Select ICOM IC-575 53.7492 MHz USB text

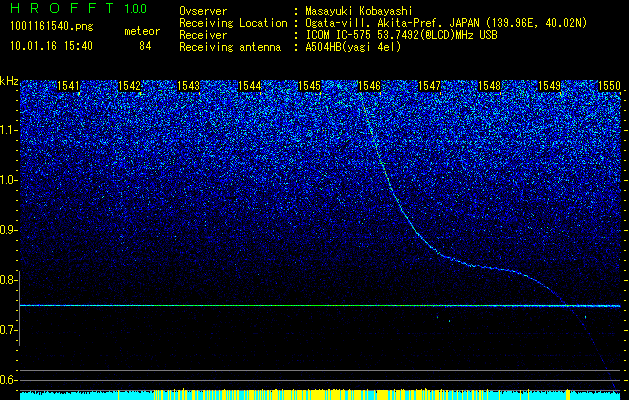pyautogui.click(x=401, y=35)
